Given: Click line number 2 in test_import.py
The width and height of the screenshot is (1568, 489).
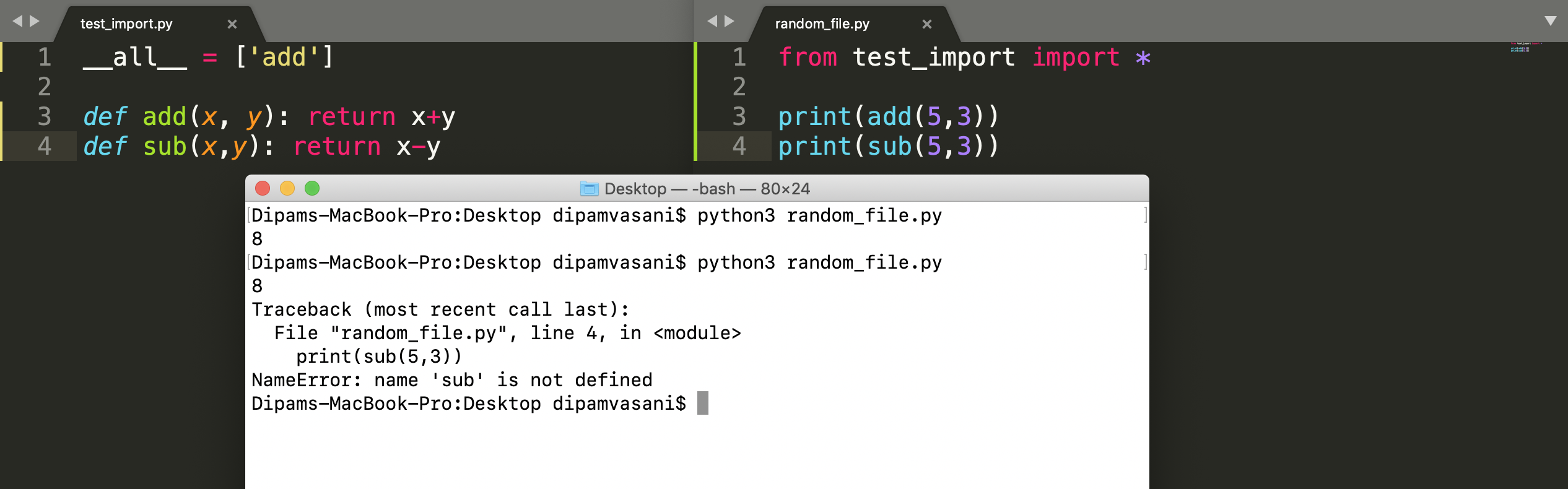Looking at the screenshot, I should (x=44, y=87).
